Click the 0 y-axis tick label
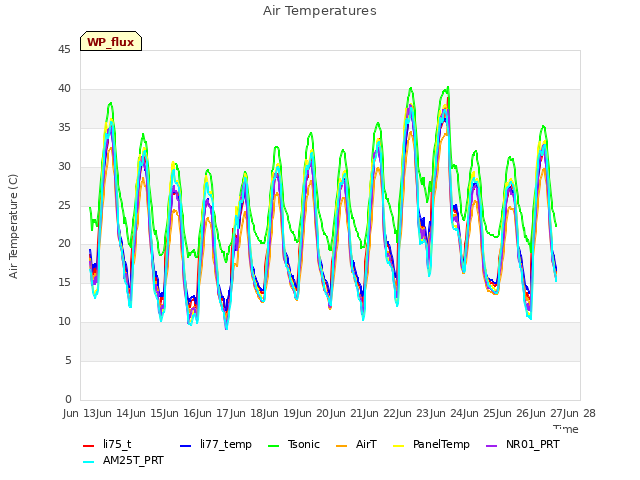This screenshot has width=640, height=480. (68, 399)
